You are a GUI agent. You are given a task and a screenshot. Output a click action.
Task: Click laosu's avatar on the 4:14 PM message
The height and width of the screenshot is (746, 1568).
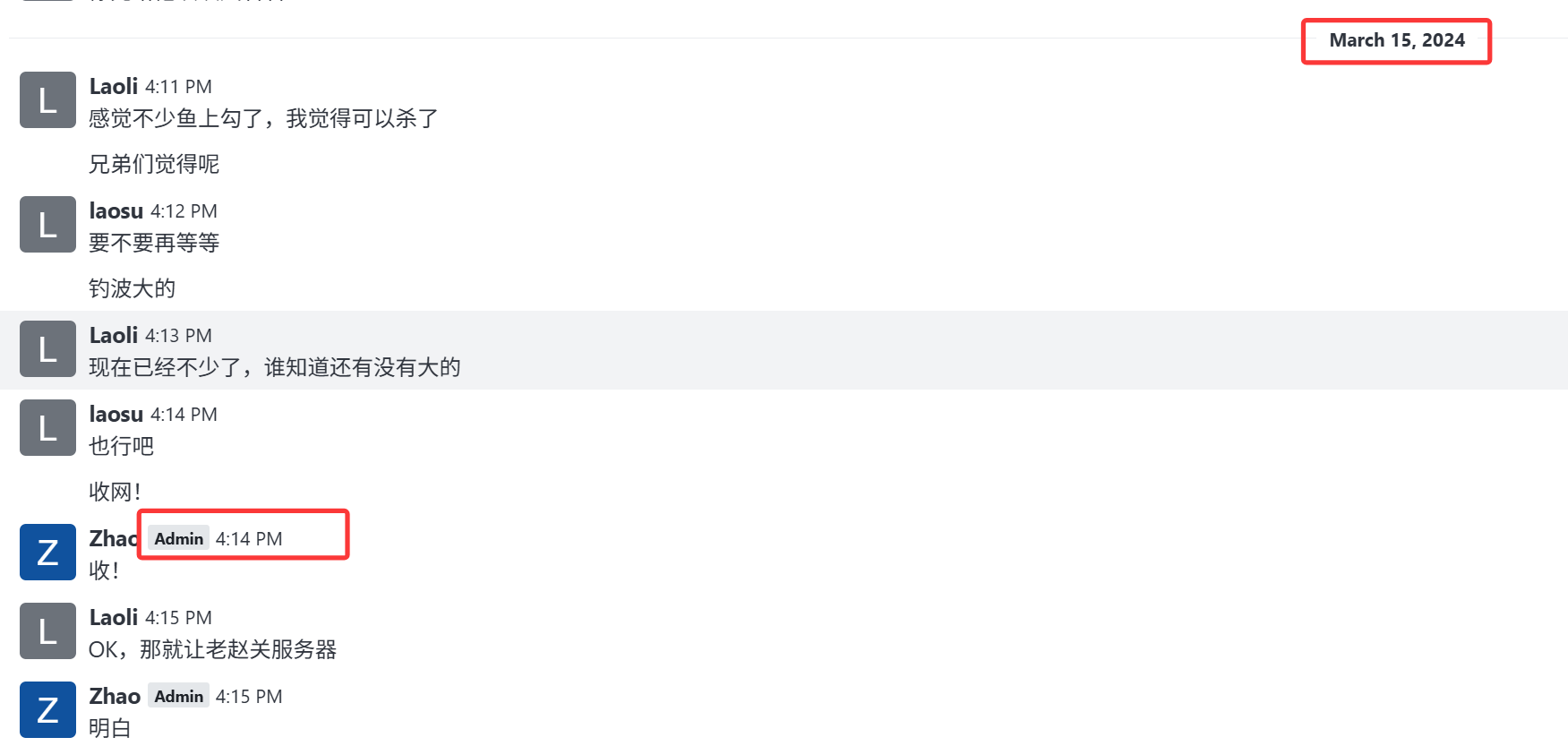[47, 428]
